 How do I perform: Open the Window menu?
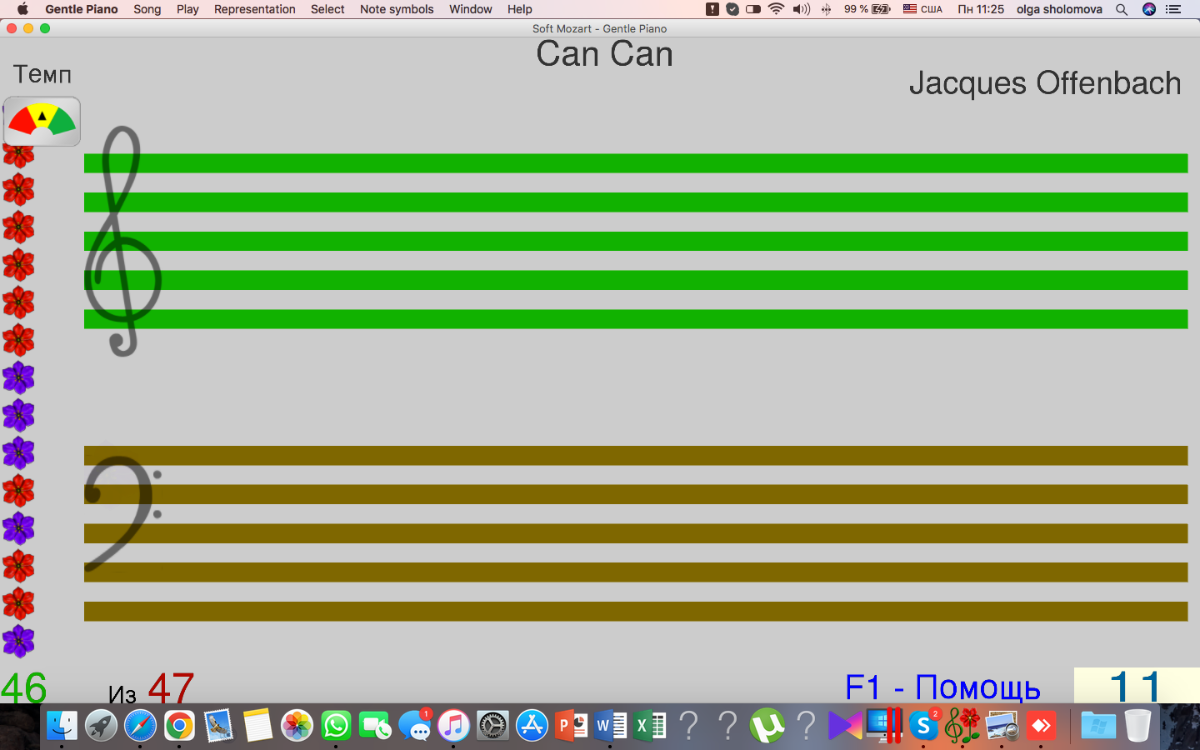point(470,9)
